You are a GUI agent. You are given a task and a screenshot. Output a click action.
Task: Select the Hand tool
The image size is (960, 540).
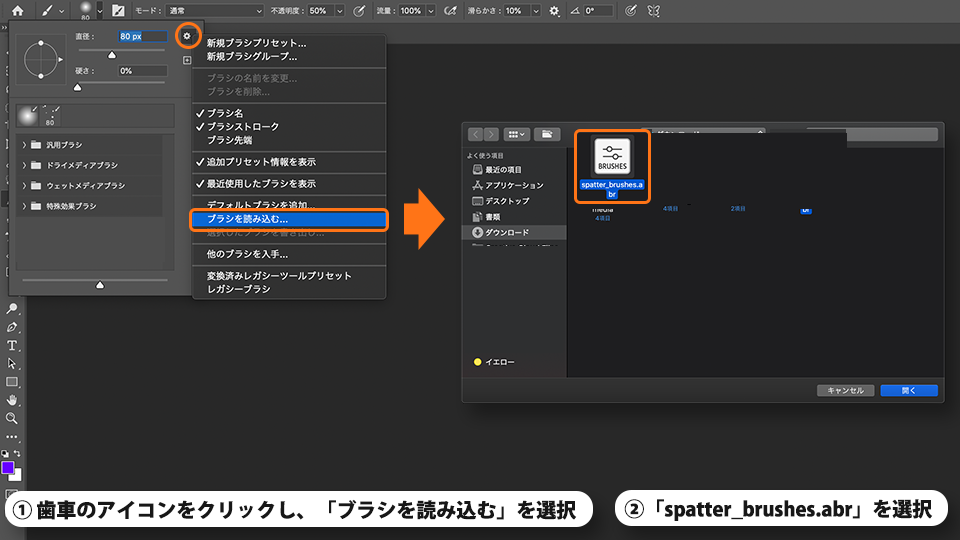point(12,400)
